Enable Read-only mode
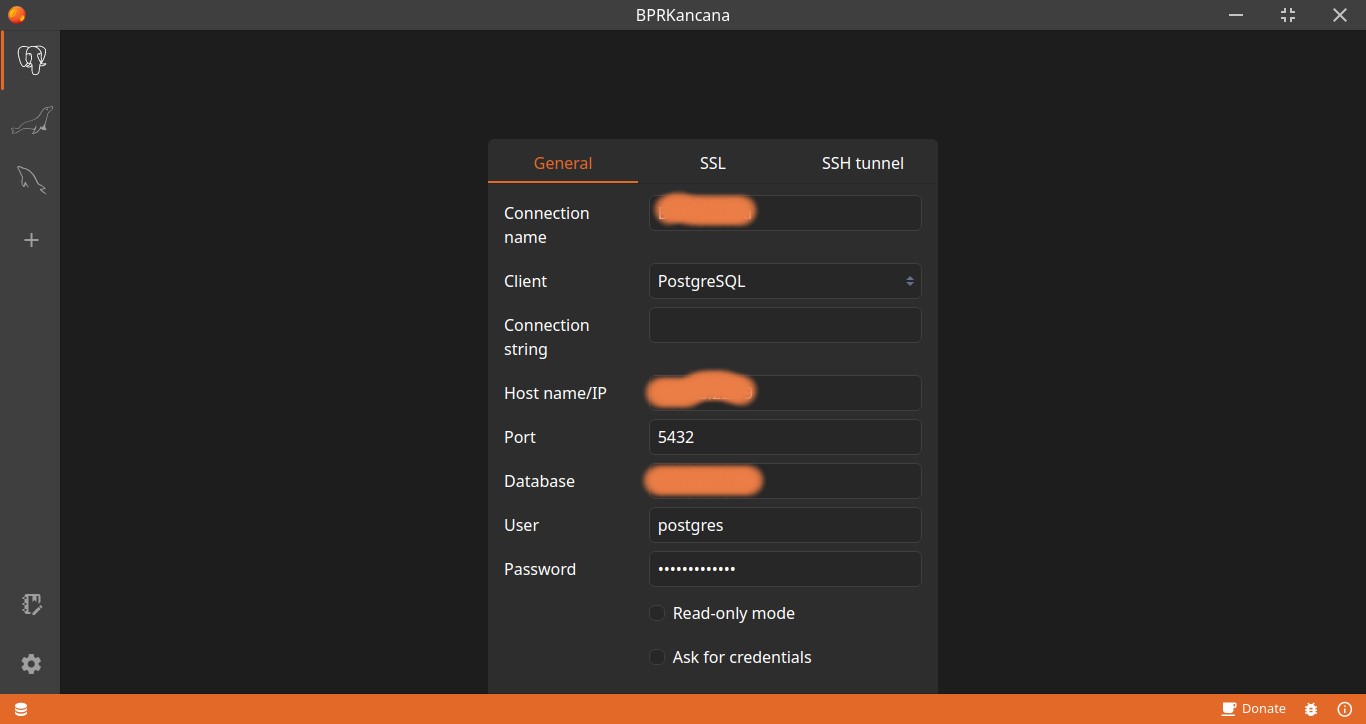Image resolution: width=1366 pixels, height=724 pixels. coord(657,612)
